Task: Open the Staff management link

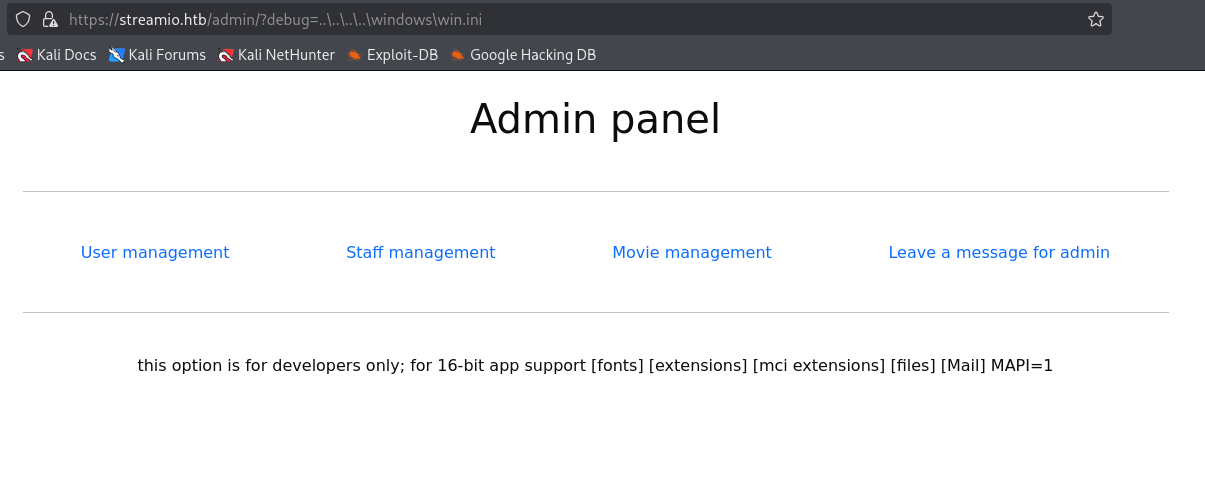Action: [421, 252]
